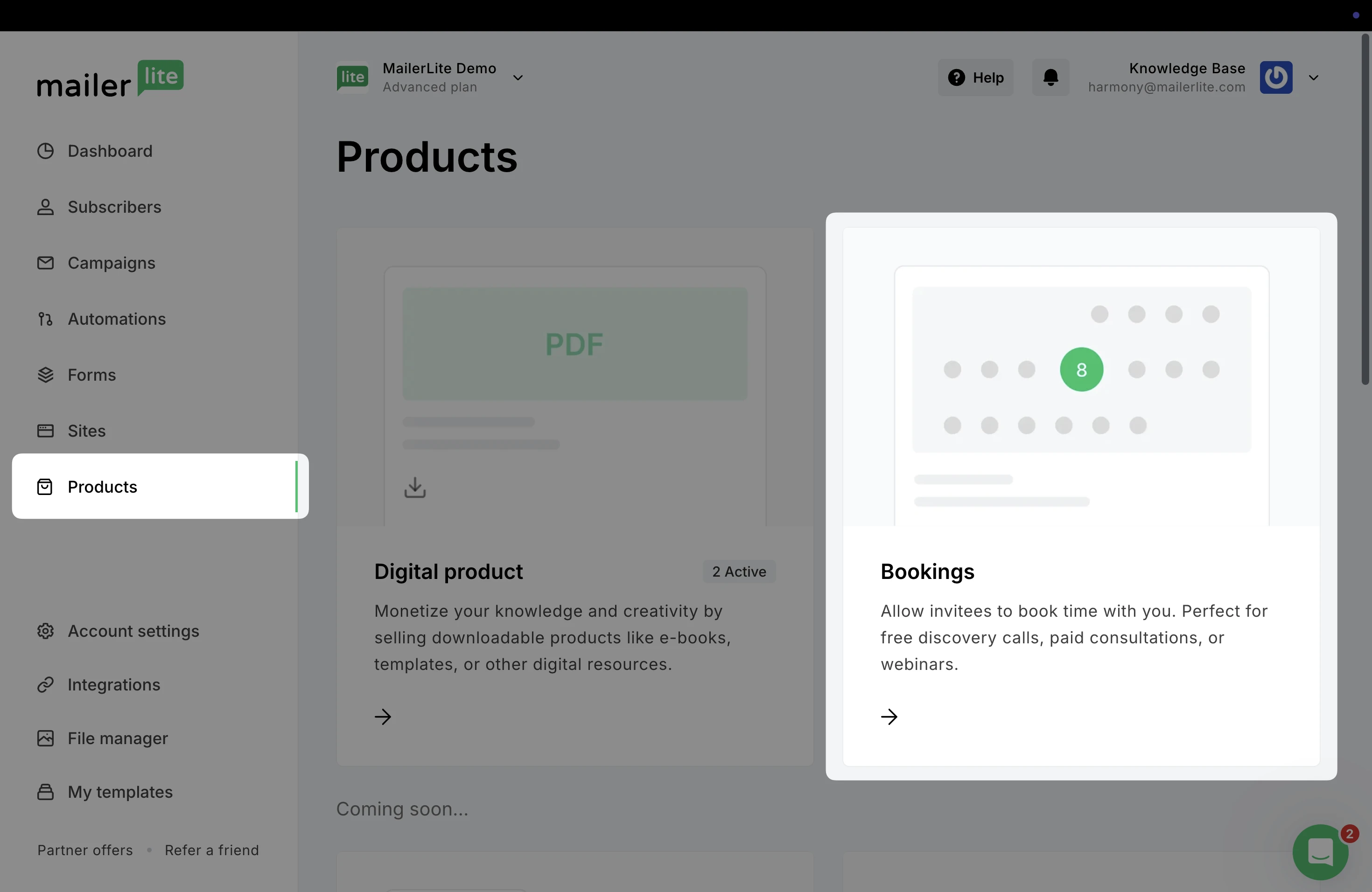Open the Sites menu item

[x=86, y=431]
